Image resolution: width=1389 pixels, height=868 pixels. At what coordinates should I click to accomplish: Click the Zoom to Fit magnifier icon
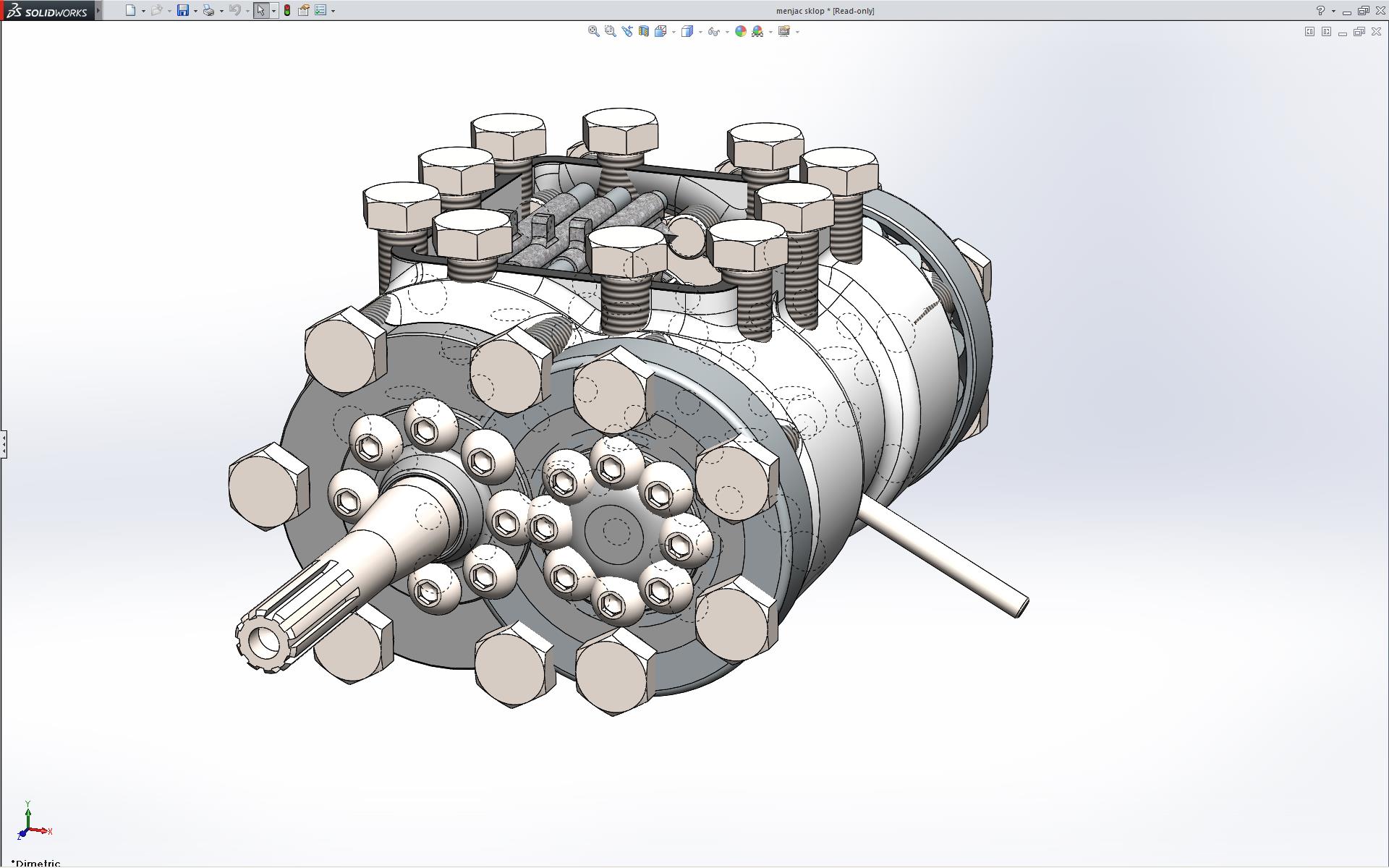593,31
